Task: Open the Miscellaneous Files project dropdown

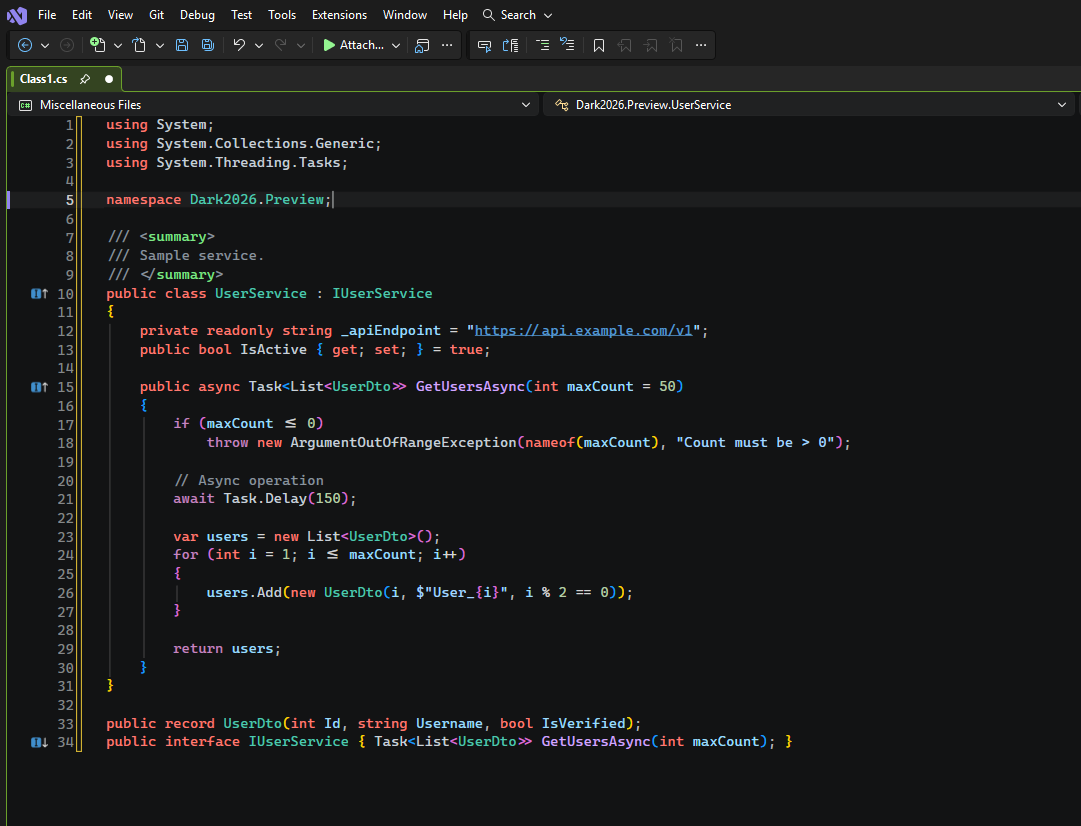Action: 526,105
